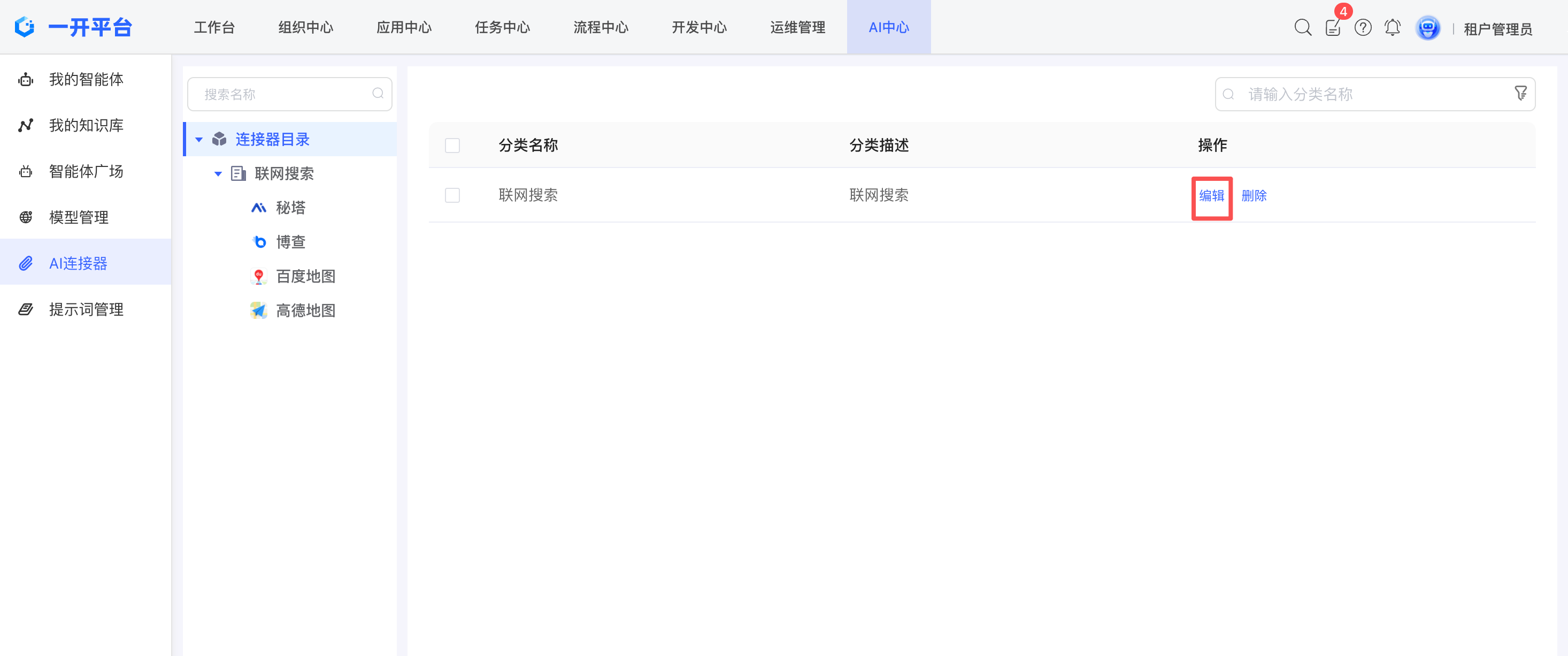Click the help question mark icon
The image size is (1568, 656).
coord(1362,27)
